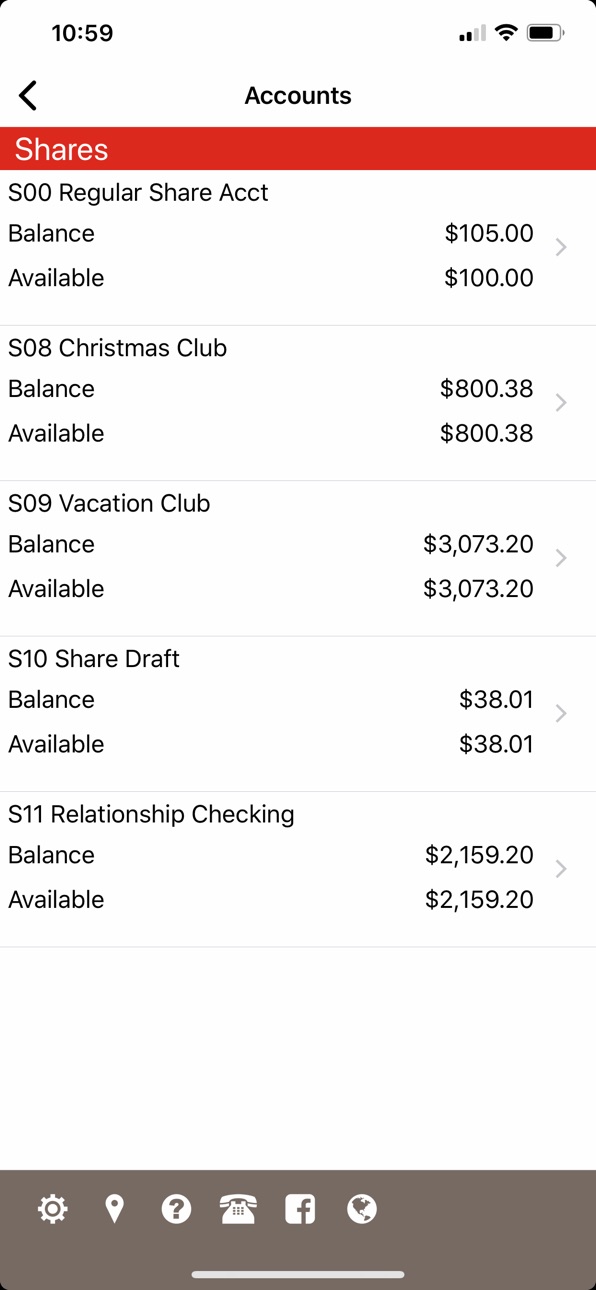Open settings gear icon in bottom bar

pyautogui.click(x=52, y=1209)
